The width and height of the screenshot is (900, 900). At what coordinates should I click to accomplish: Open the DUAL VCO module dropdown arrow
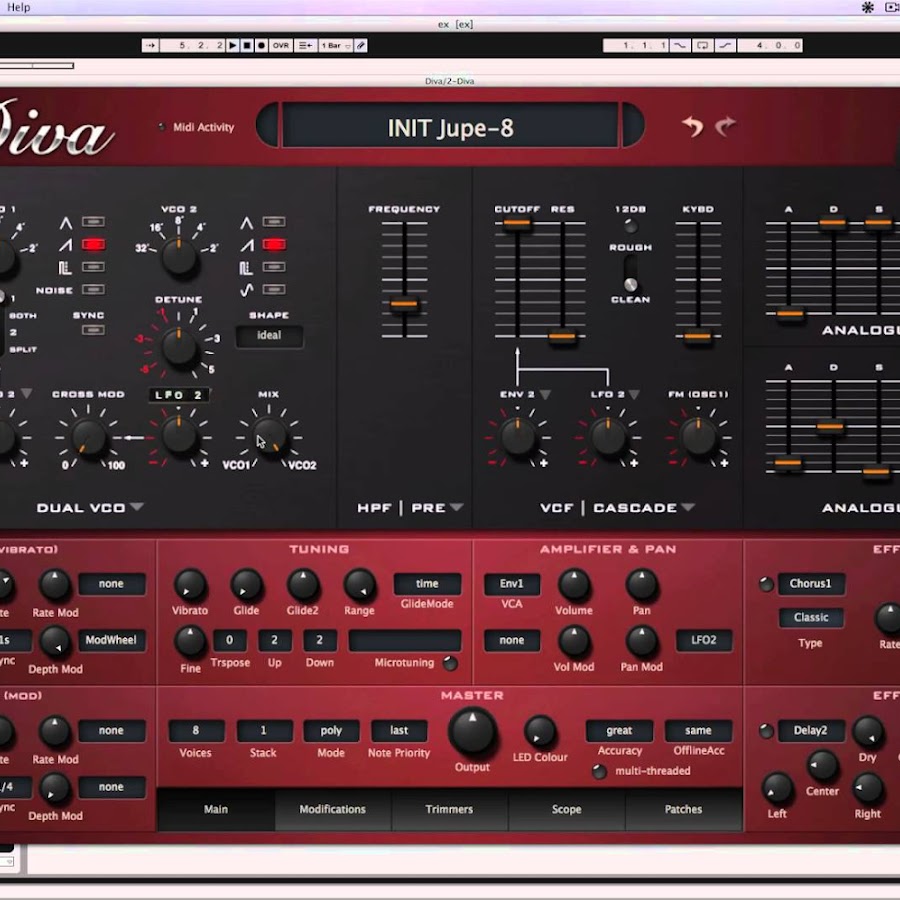137,507
